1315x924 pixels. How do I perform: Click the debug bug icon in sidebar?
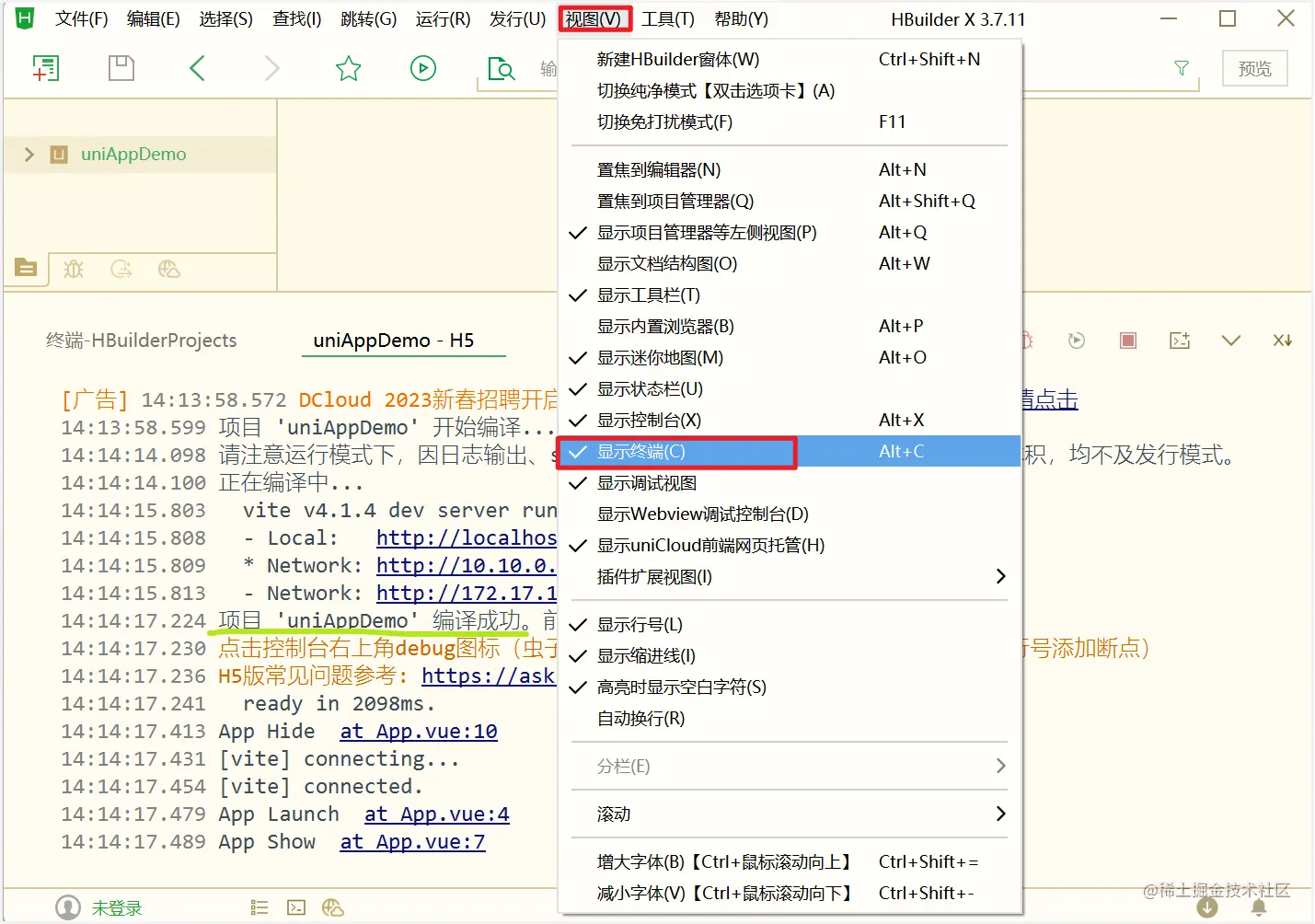tap(74, 269)
